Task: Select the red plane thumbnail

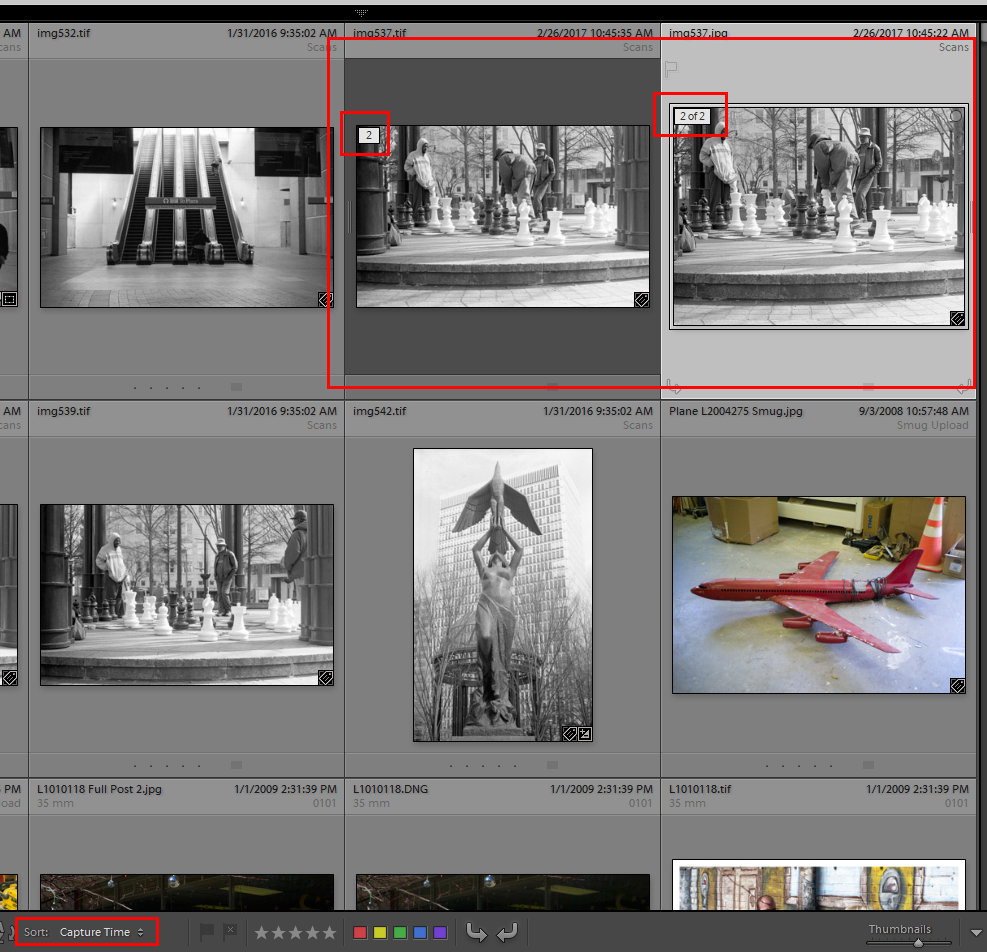Action: [x=819, y=594]
